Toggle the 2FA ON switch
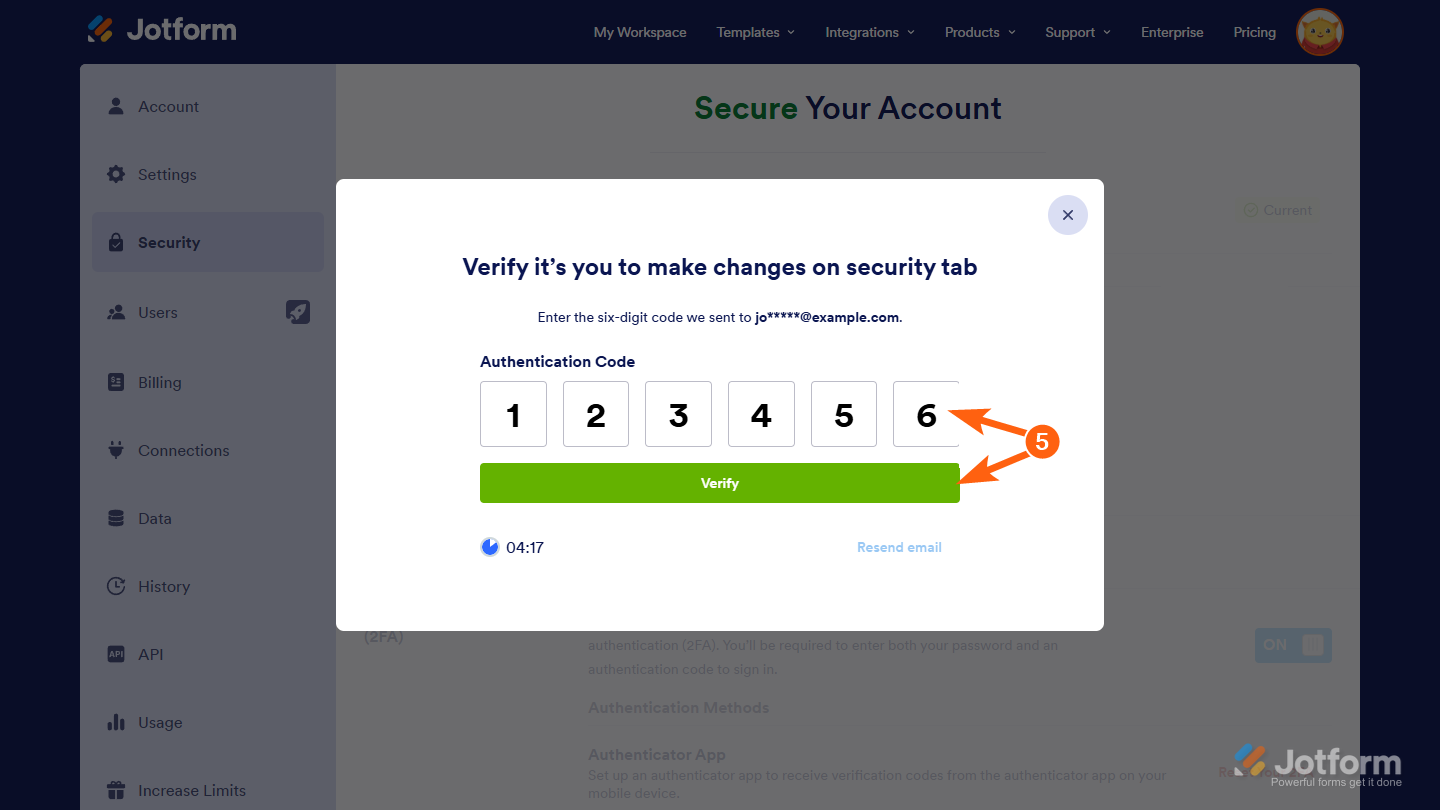This screenshot has width=1440, height=810. click(1293, 645)
